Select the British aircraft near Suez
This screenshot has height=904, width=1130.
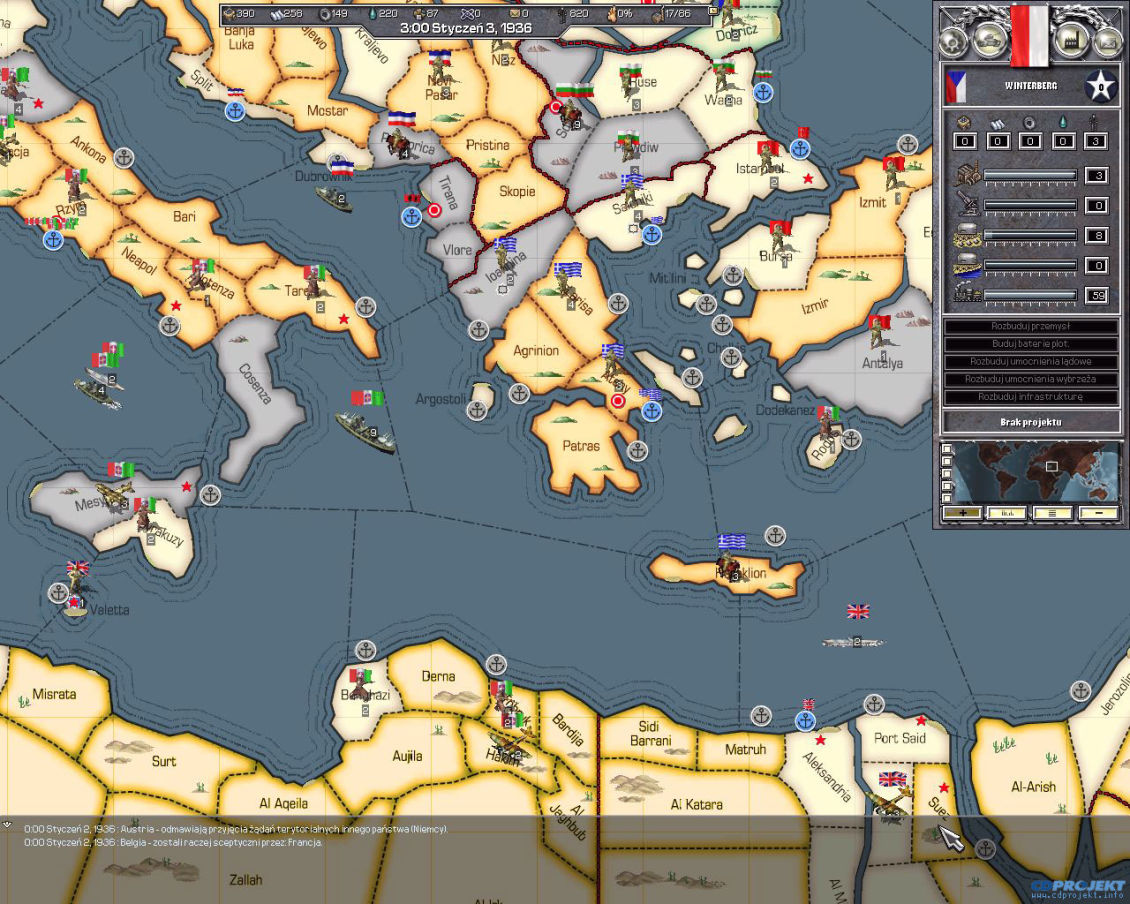click(891, 803)
